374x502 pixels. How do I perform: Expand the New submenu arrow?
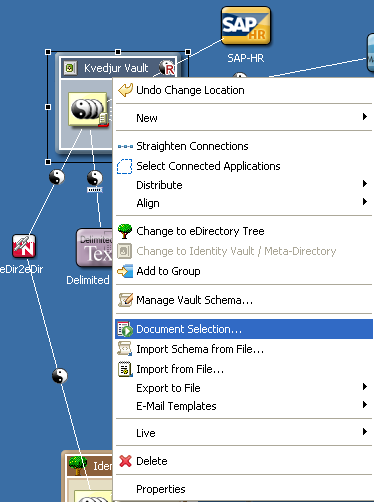tap(365, 117)
